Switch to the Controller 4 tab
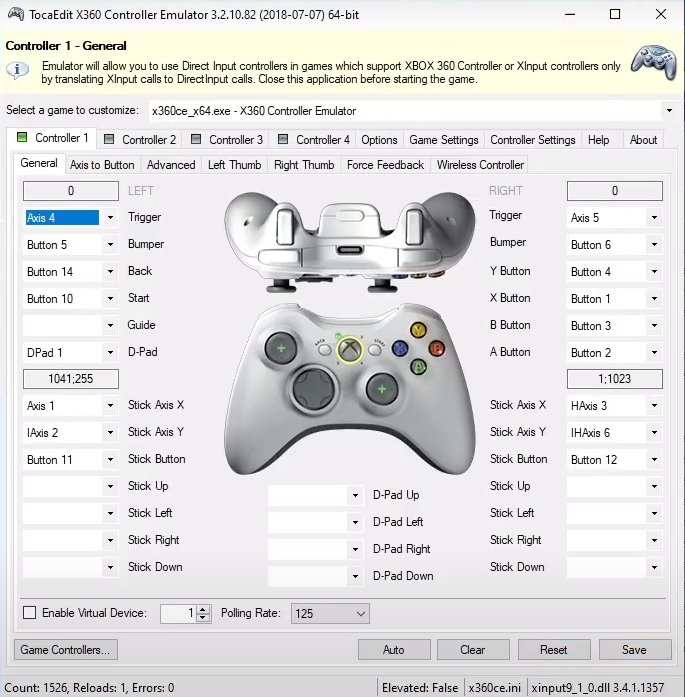Image resolution: width=685 pixels, height=697 pixels. coord(314,140)
